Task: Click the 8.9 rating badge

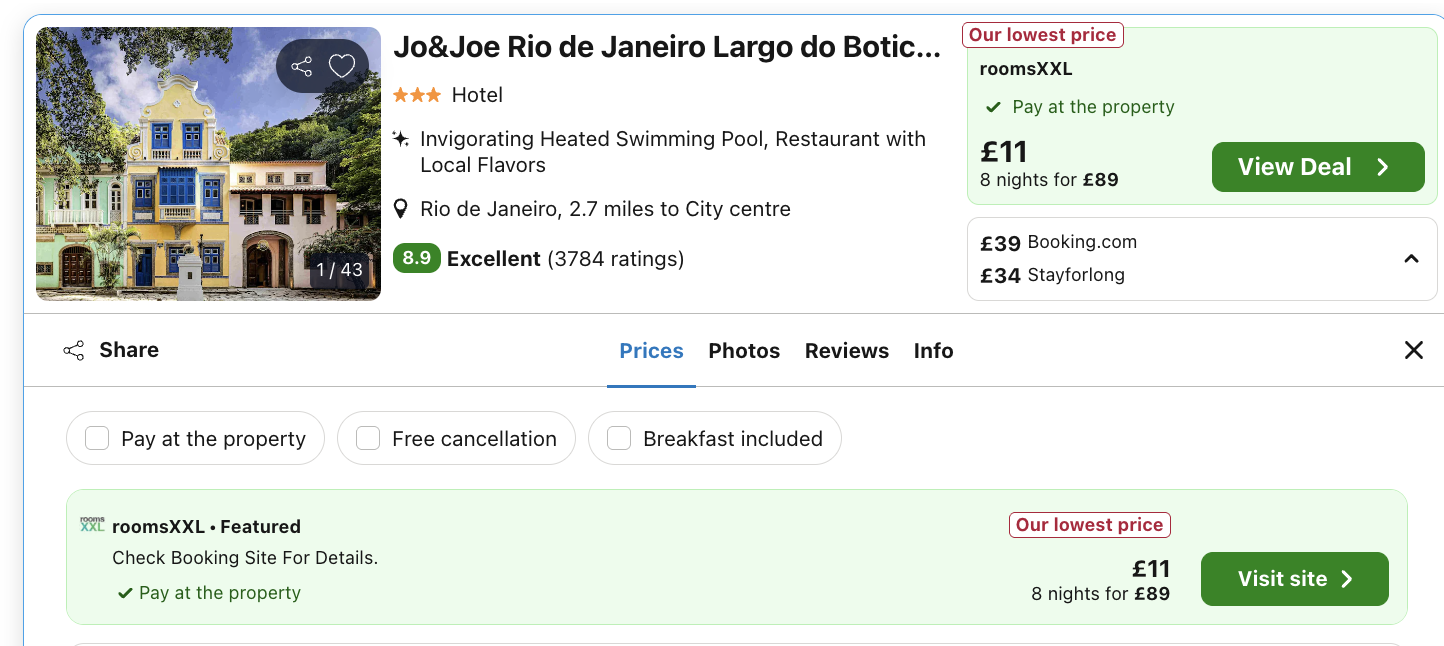Action: (x=416, y=259)
